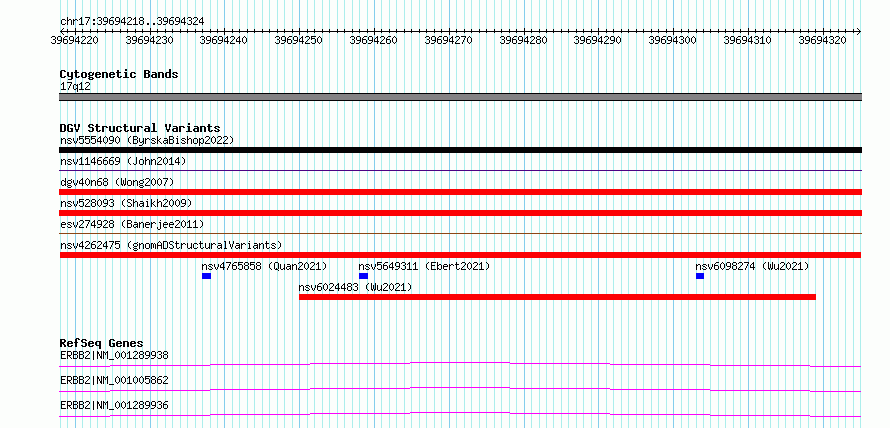Click ruler position 39694280
The height and width of the screenshot is (428, 890).
[x=523, y=40]
